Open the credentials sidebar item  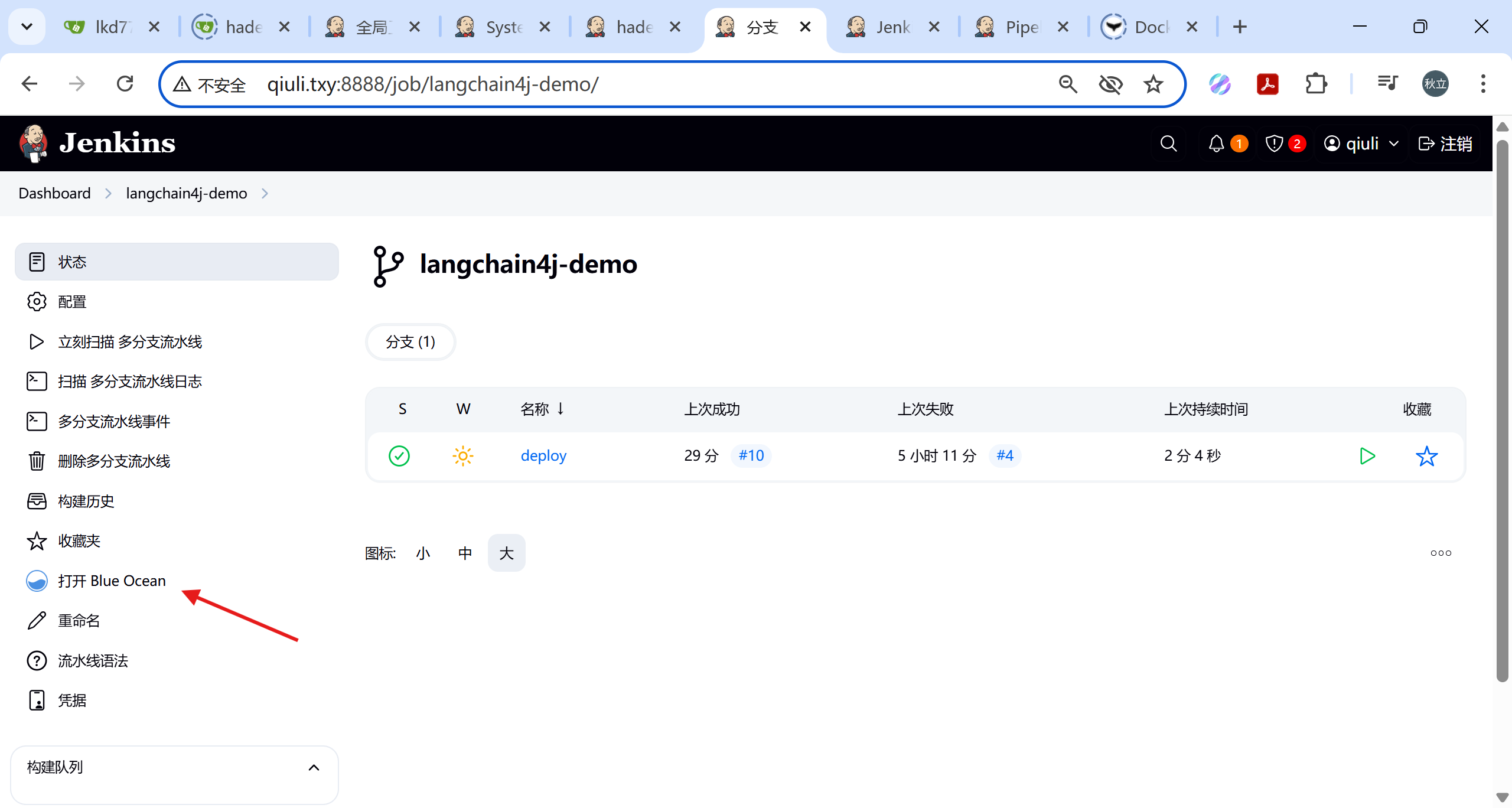coord(72,700)
